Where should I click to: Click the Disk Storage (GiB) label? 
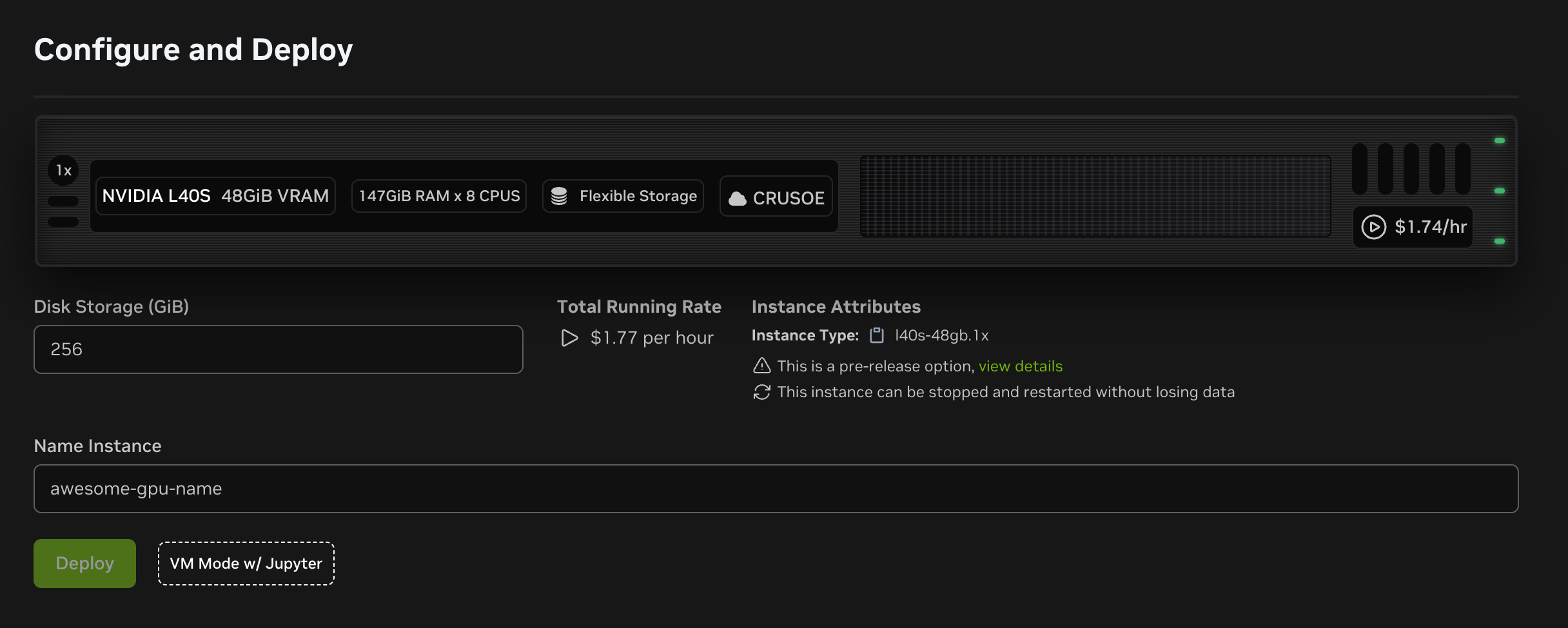[111, 307]
